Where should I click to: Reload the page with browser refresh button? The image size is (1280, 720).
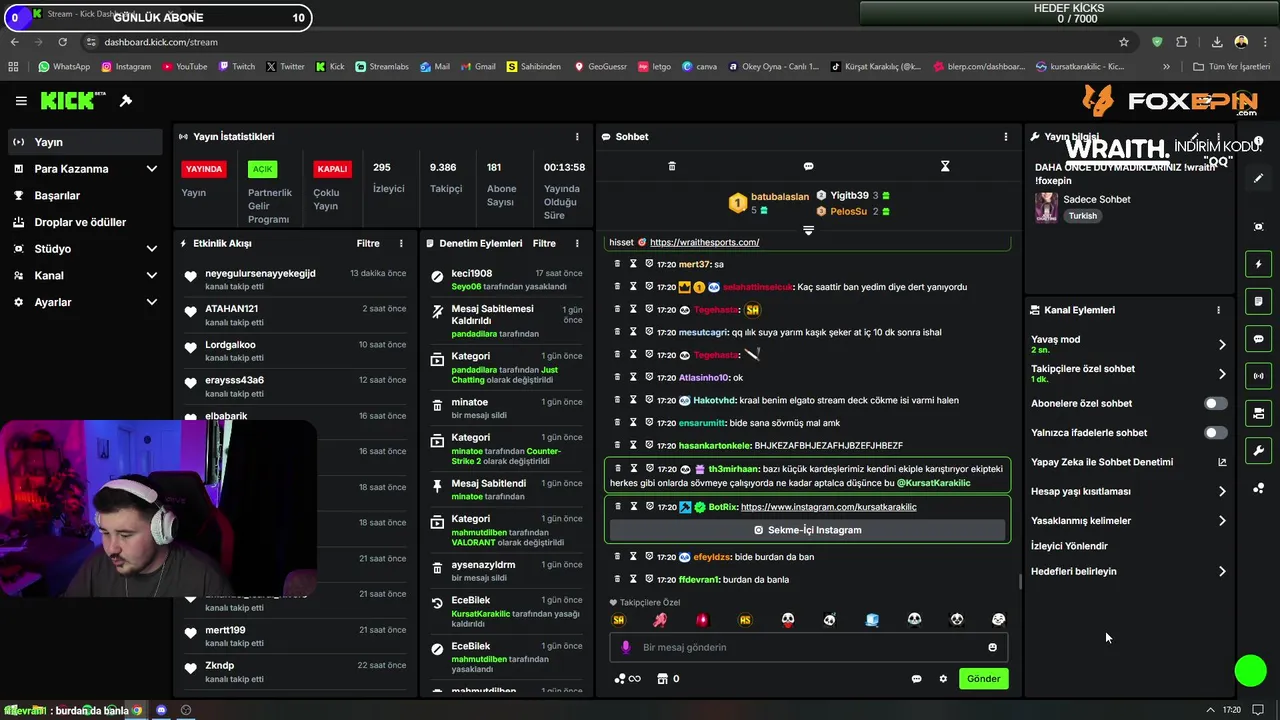62,42
